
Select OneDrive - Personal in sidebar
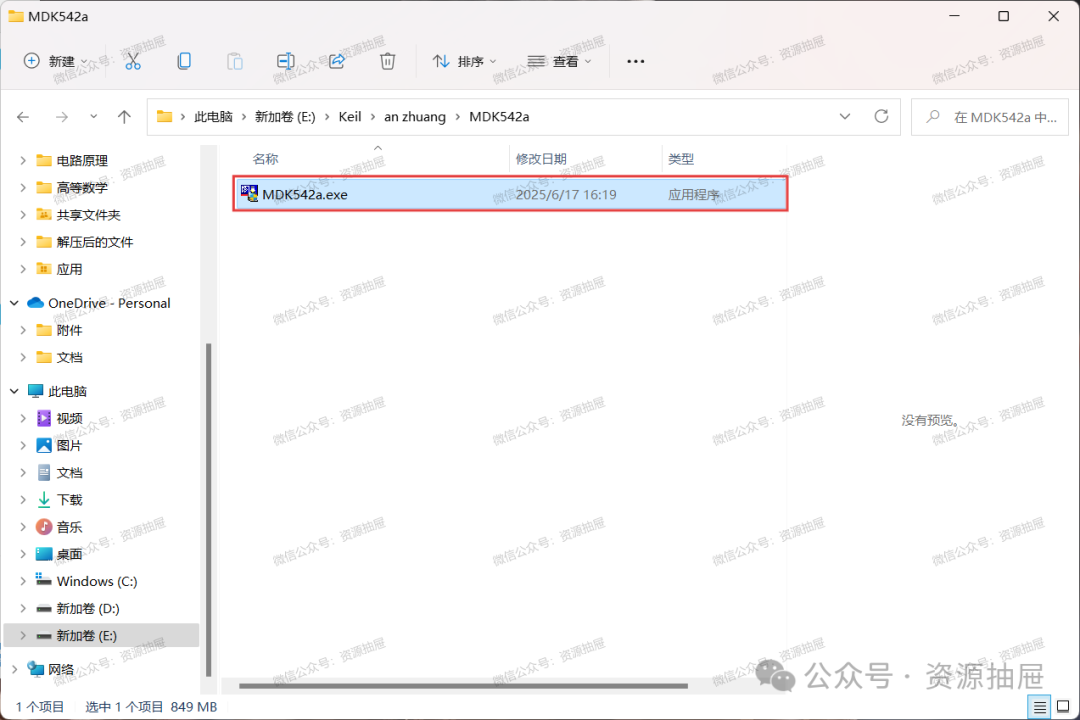(x=109, y=303)
